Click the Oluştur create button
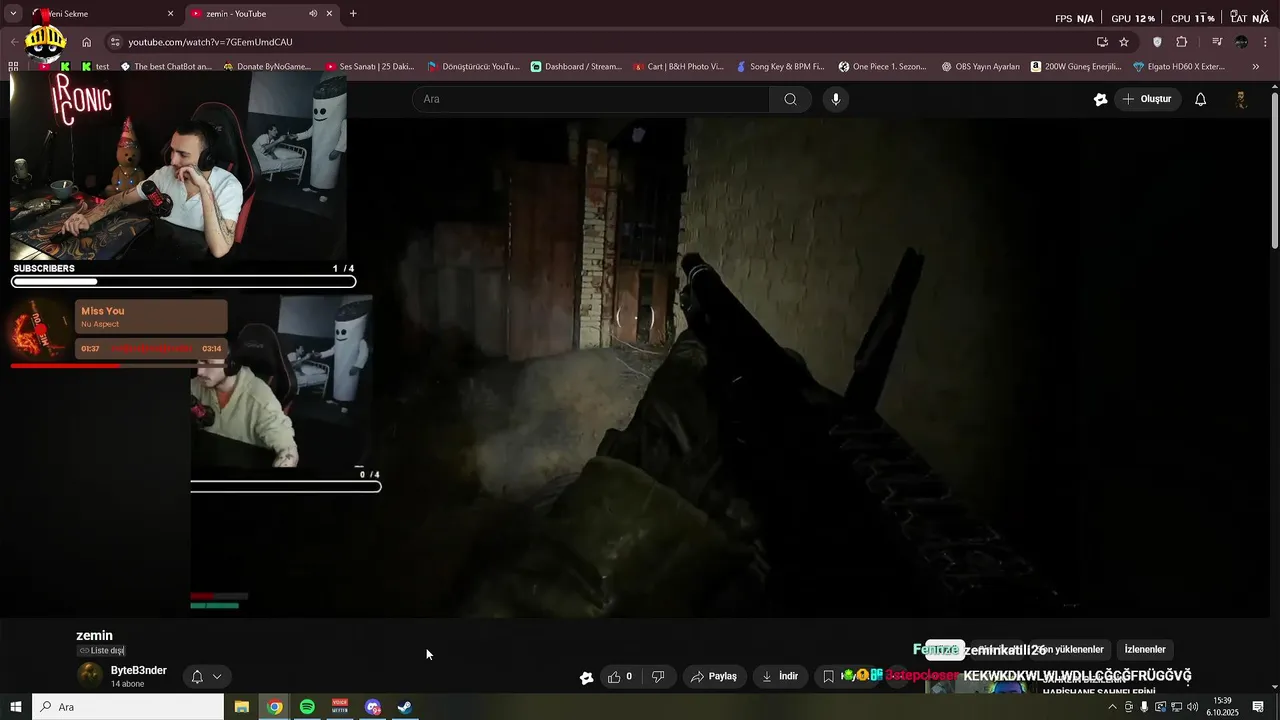This screenshot has width=1280, height=720. click(1147, 99)
